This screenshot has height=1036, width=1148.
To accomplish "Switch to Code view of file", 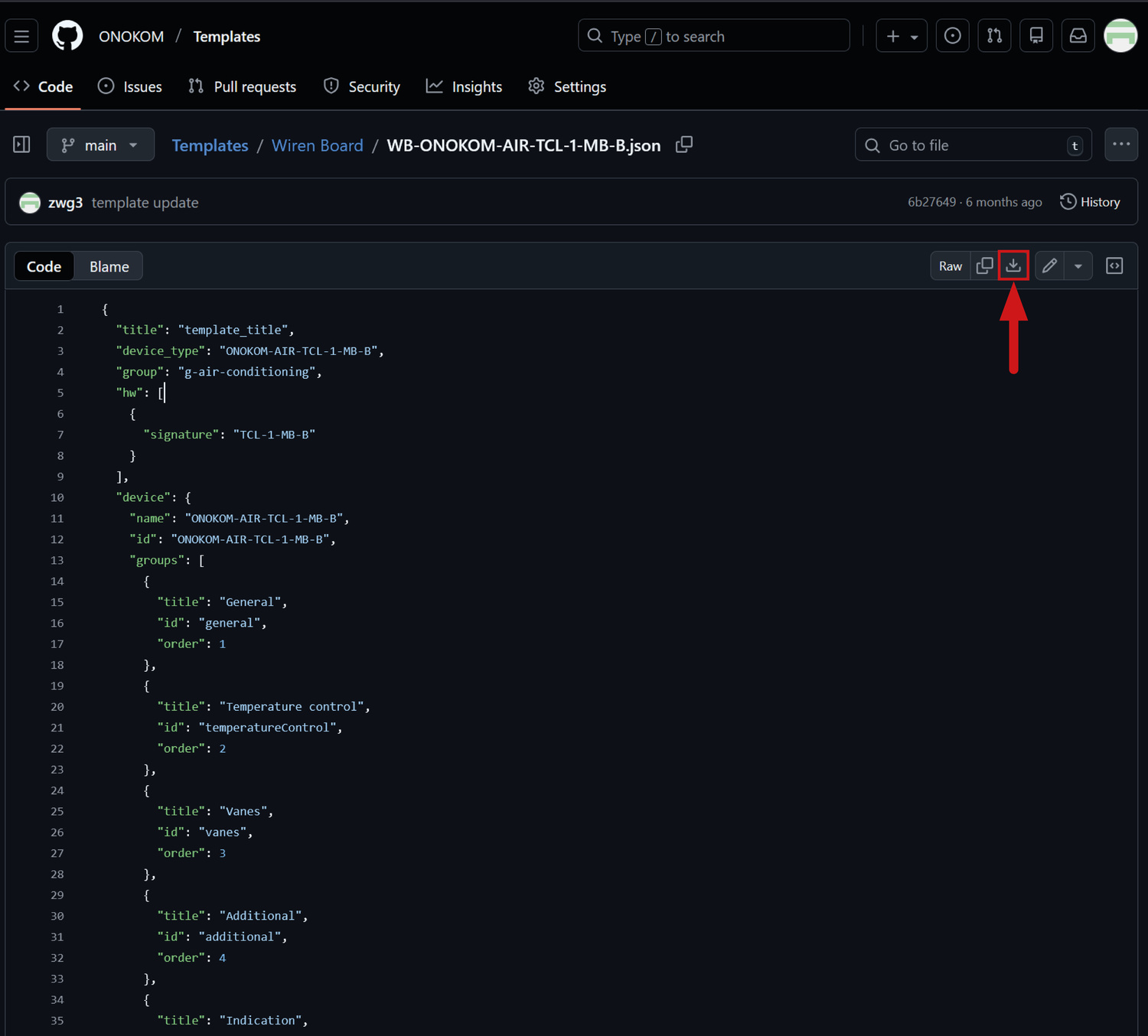I will tap(44, 266).
